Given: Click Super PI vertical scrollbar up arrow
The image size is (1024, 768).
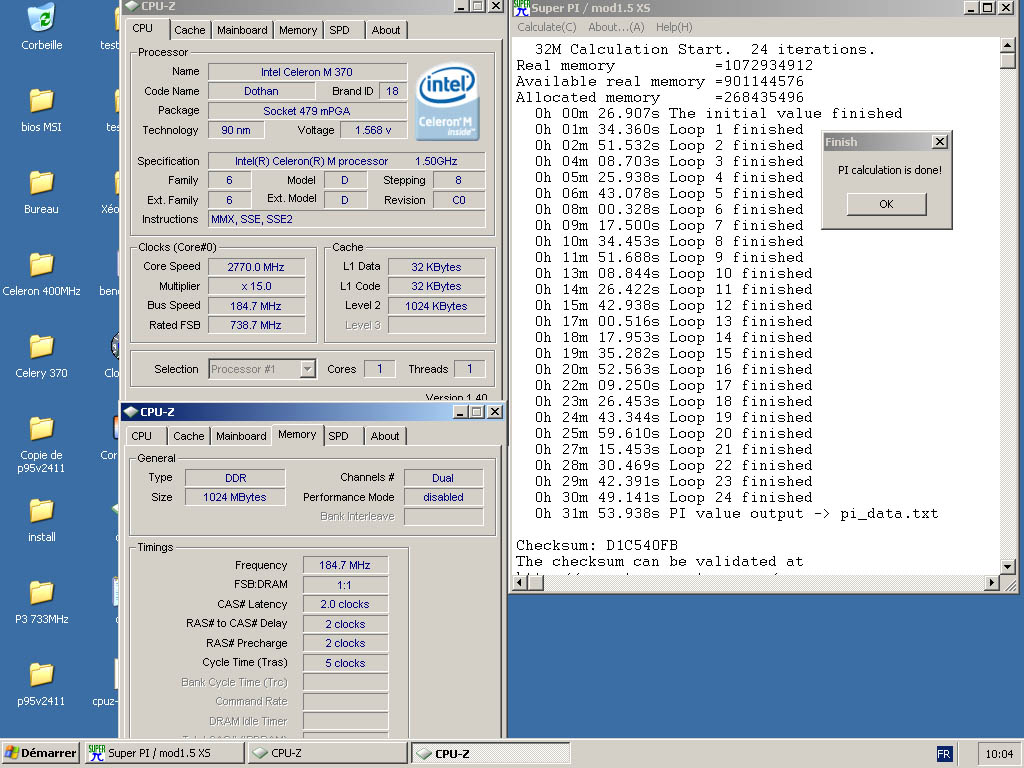Looking at the screenshot, I should tap(1008, 45).
